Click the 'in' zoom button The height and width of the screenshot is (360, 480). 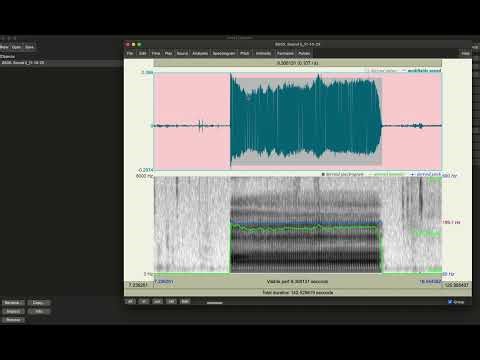click(x=144, y=301)
